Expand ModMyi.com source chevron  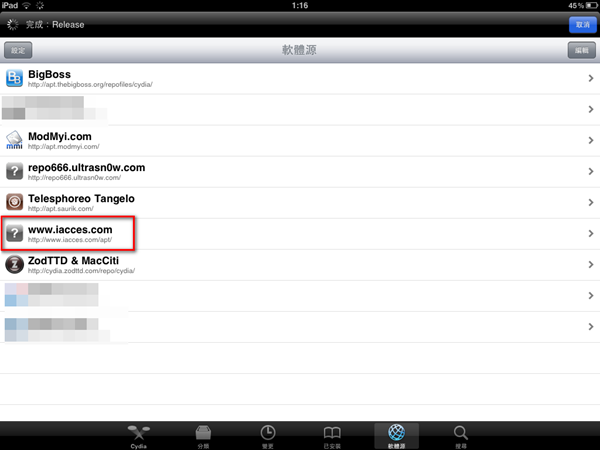[591, 140]
